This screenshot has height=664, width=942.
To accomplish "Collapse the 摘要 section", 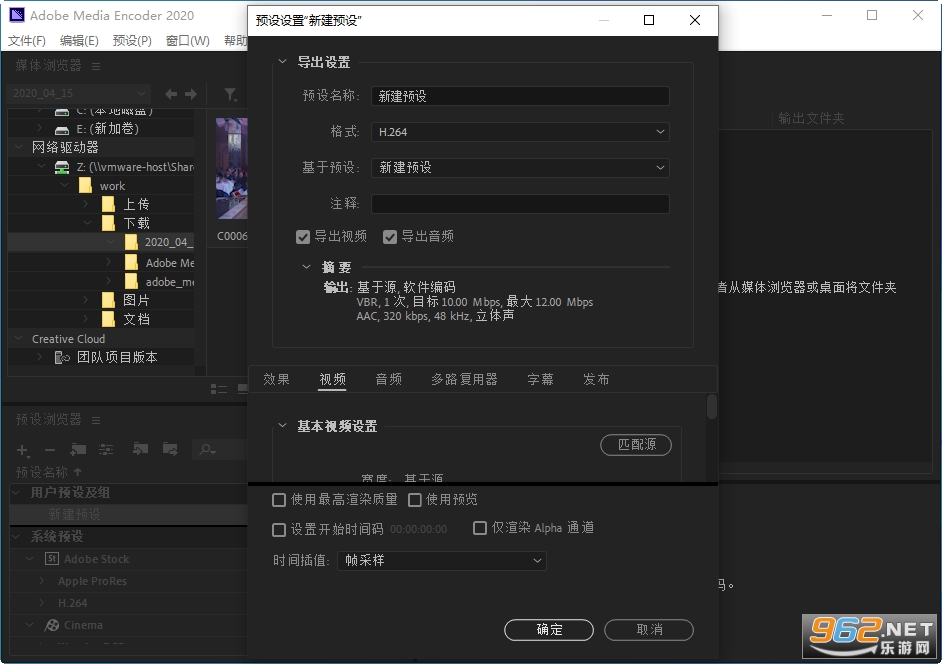I will click(x=306, y=266).
